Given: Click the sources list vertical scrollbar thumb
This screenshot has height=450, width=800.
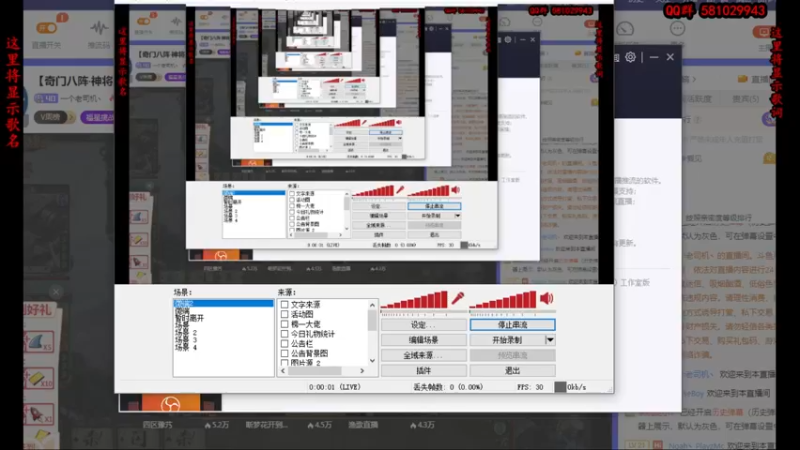Looking at the screenshot, I should 372,320.
